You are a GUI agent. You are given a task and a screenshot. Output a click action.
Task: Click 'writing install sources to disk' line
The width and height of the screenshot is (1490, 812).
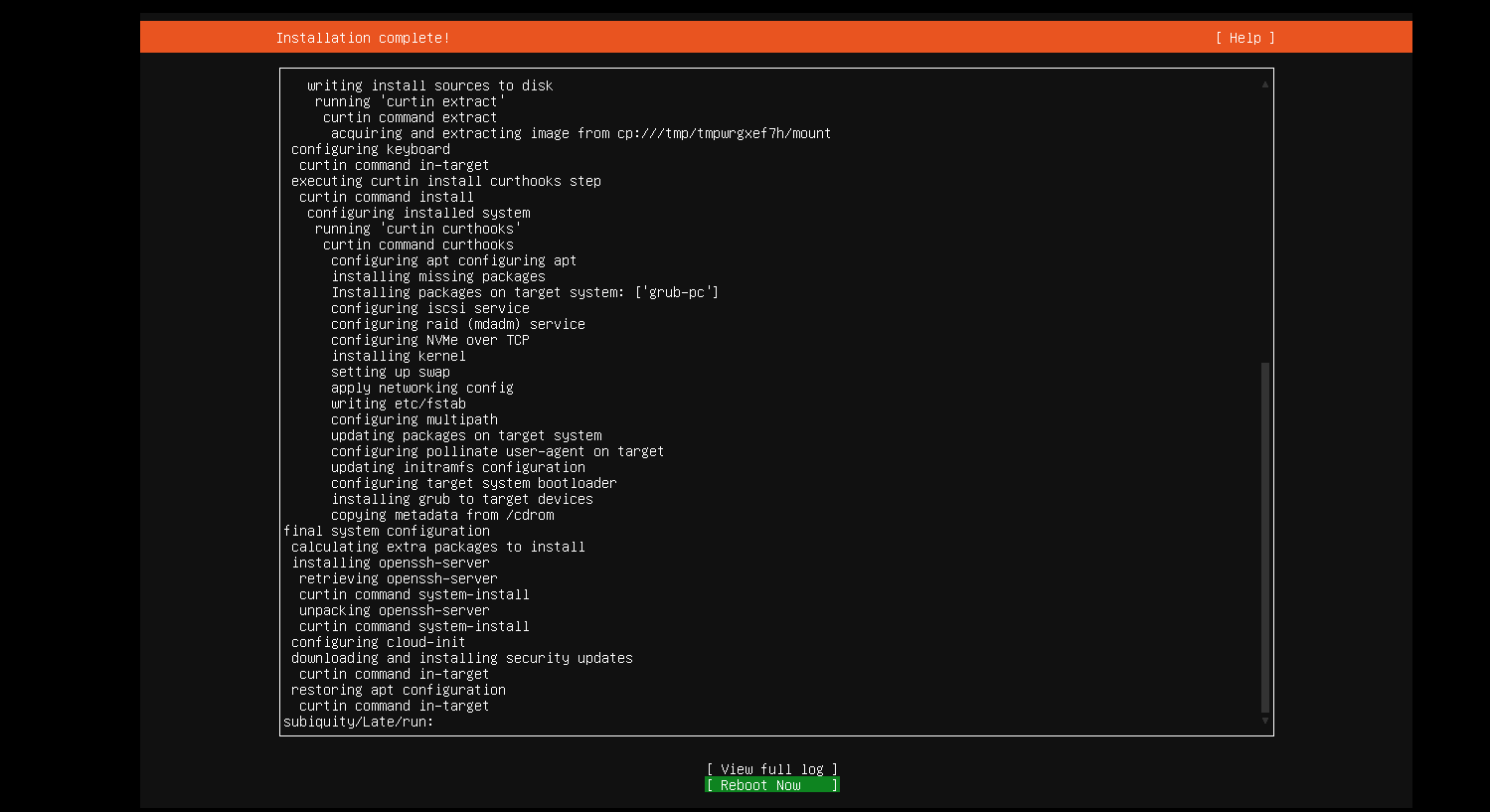coord(429,85)
